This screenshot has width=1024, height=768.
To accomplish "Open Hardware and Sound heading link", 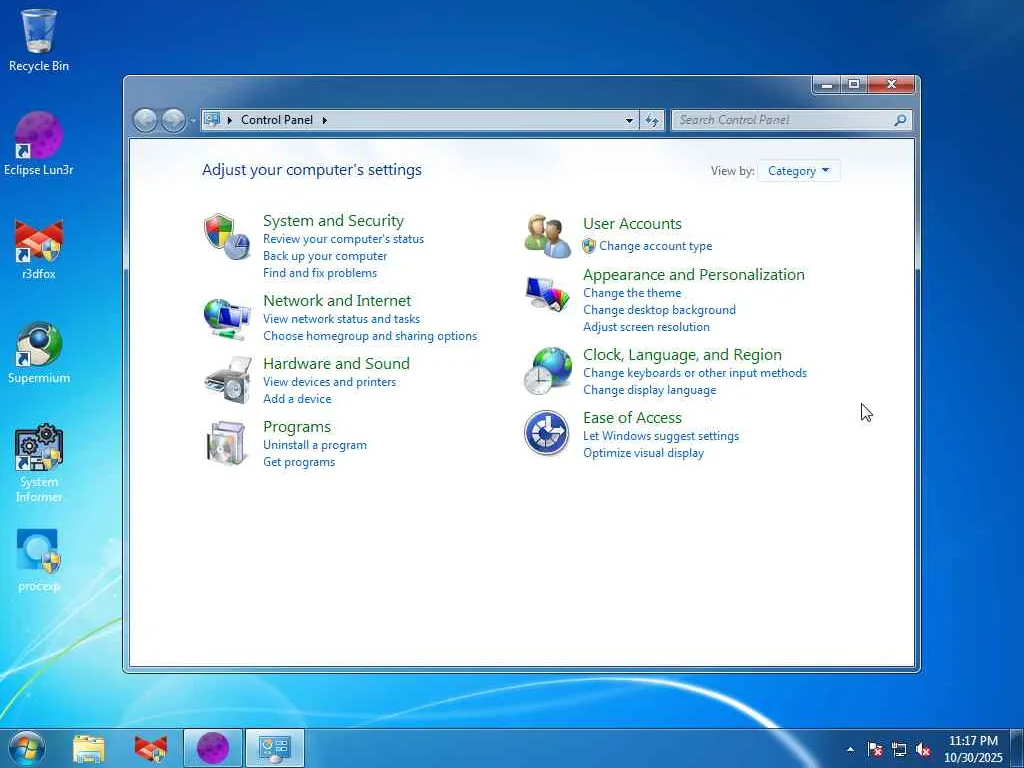I will tap(336, 363).
